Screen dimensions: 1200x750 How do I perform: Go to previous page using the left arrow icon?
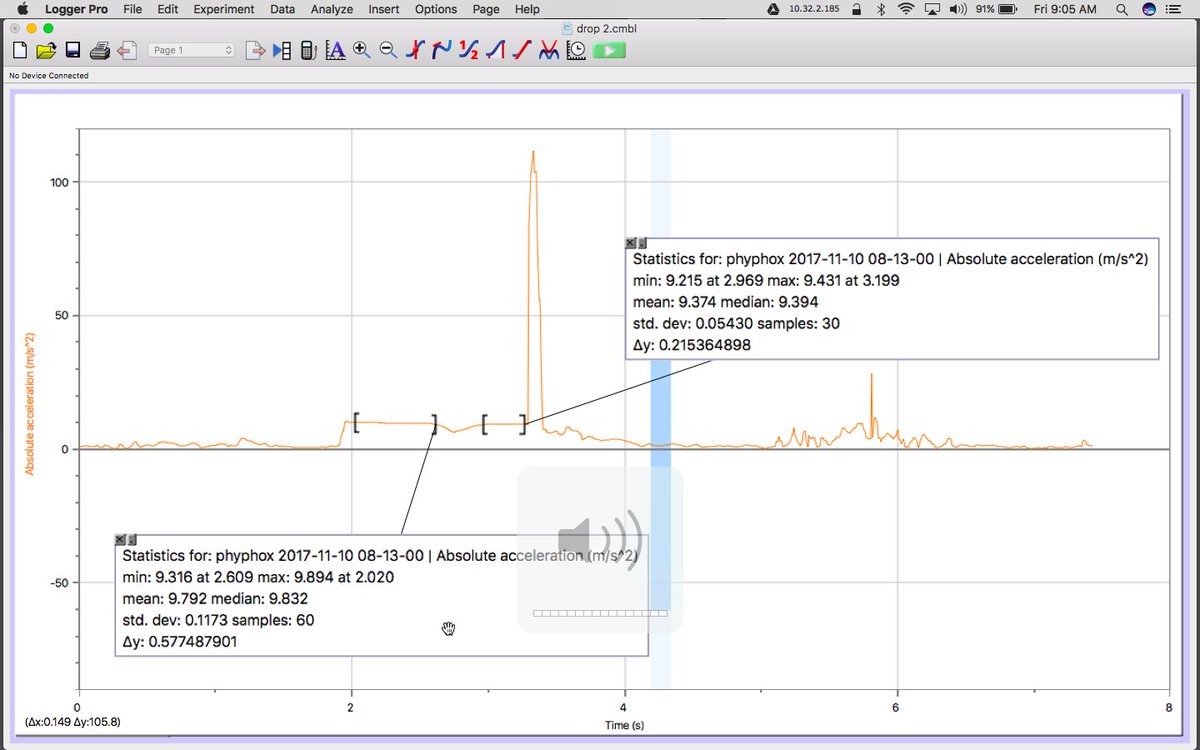pyautogui.click(x=126, y=50)
